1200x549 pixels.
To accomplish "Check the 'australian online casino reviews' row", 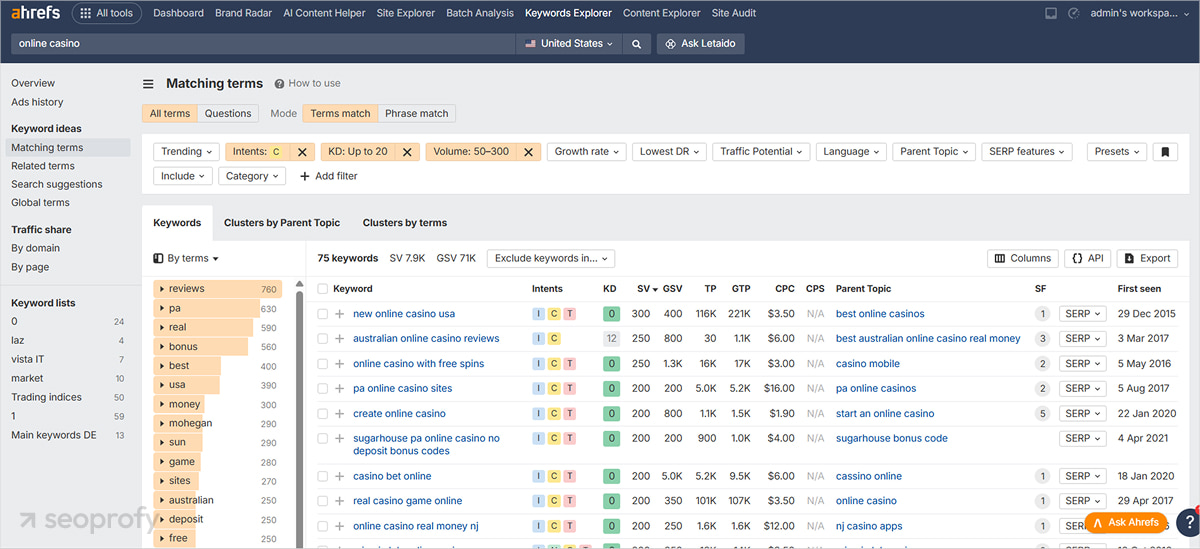I will point(322,339).
